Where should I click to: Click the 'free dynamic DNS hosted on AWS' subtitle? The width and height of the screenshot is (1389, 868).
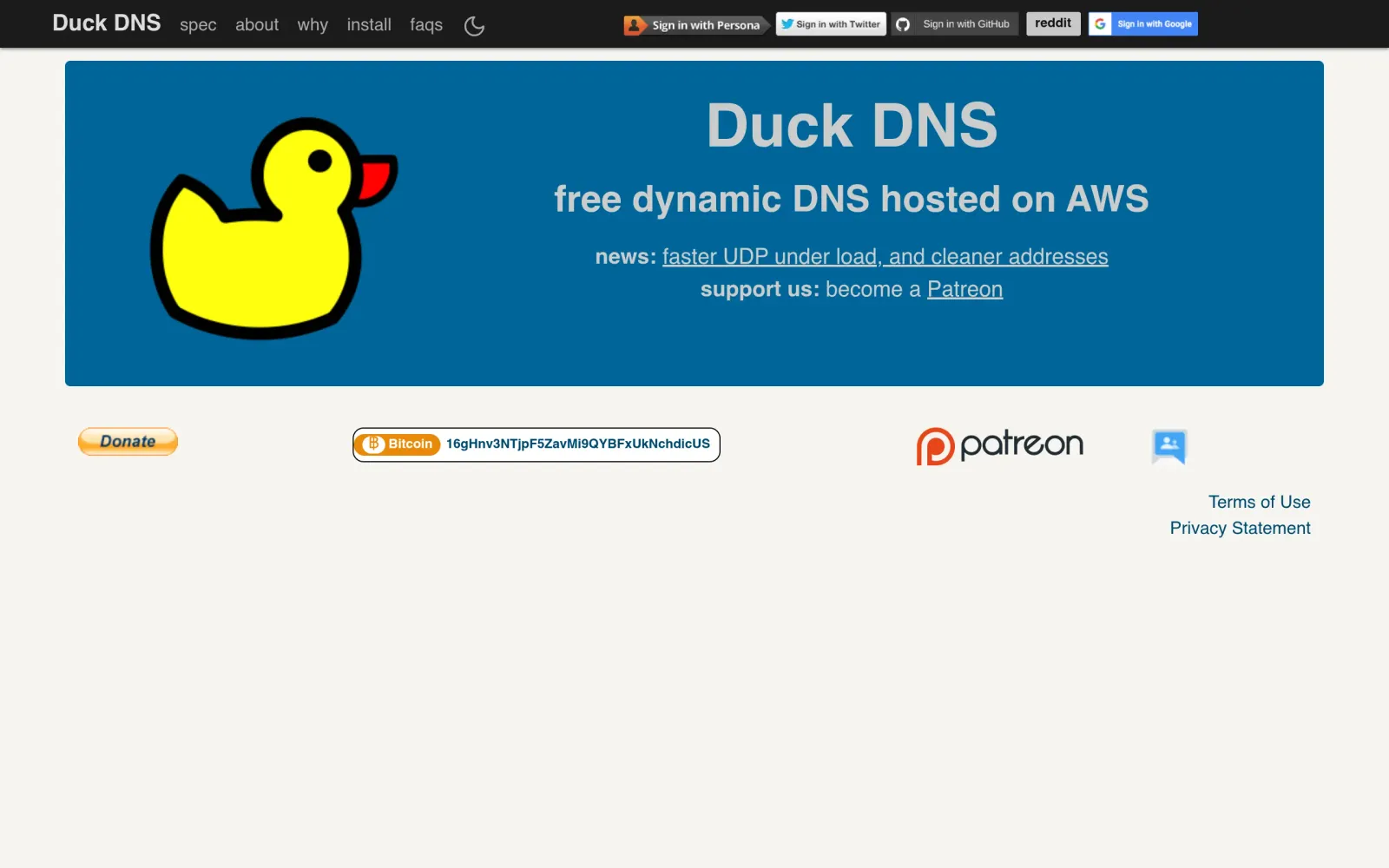tap(852, 199)
